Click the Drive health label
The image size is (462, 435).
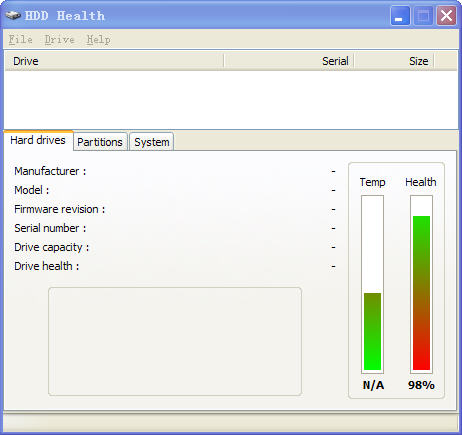(47, 266)
